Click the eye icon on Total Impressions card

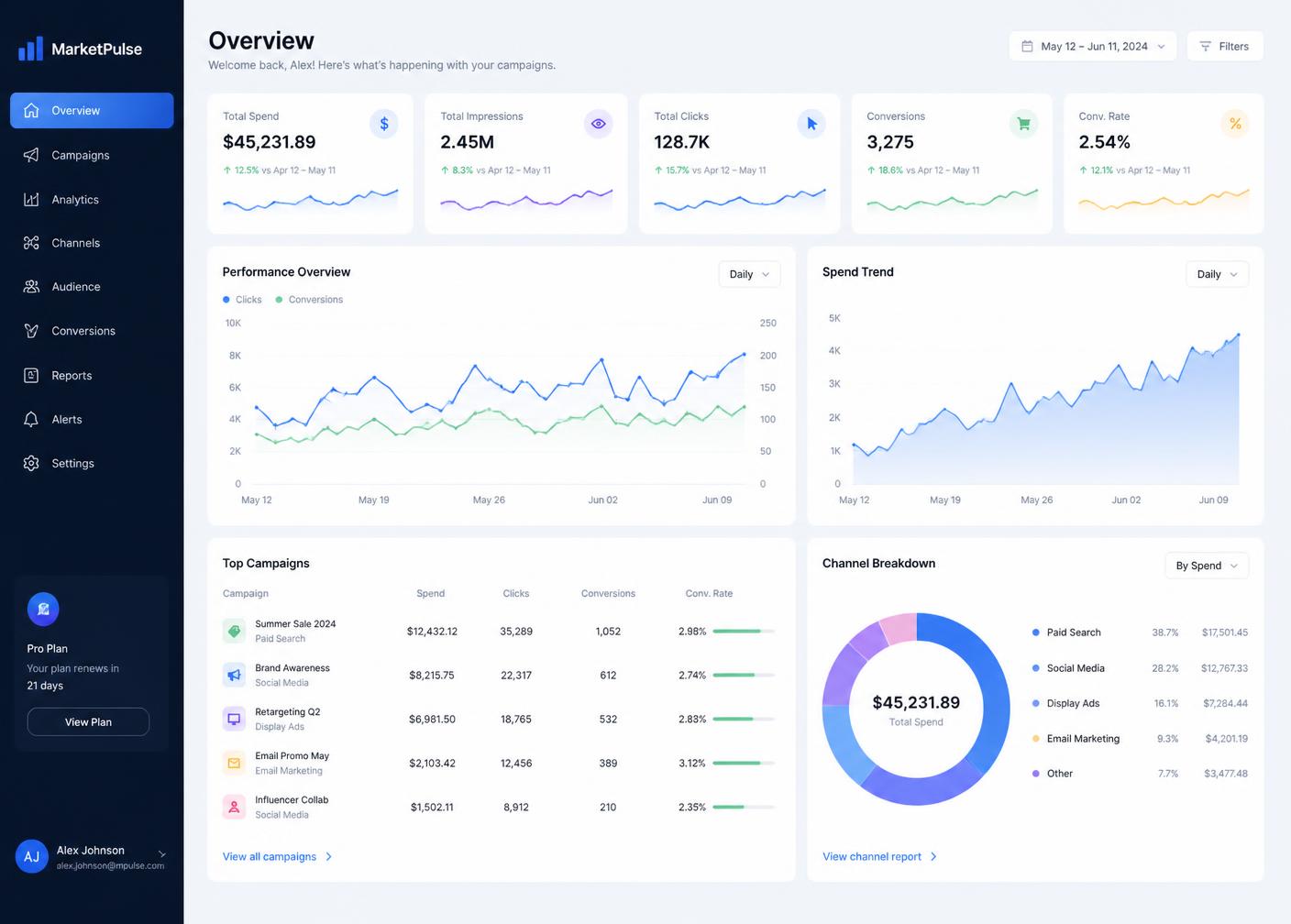(598, 124)
